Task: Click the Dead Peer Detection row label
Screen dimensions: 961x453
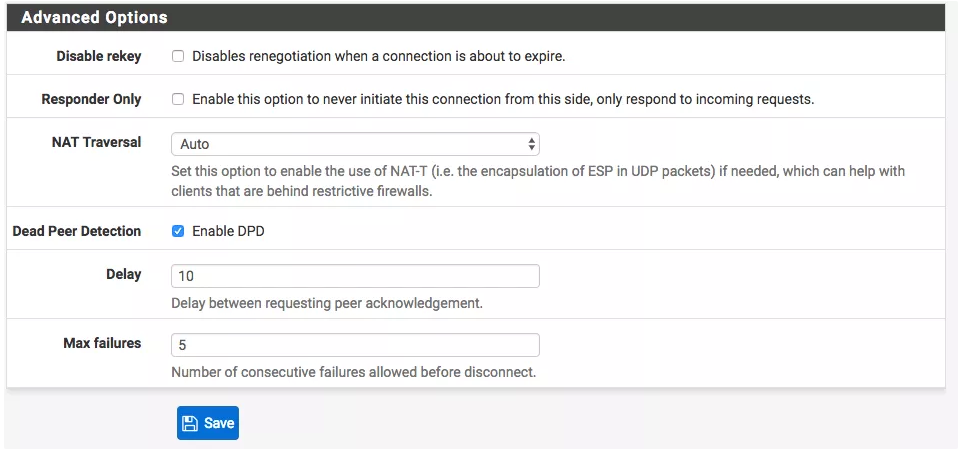Action: (76, 231)
